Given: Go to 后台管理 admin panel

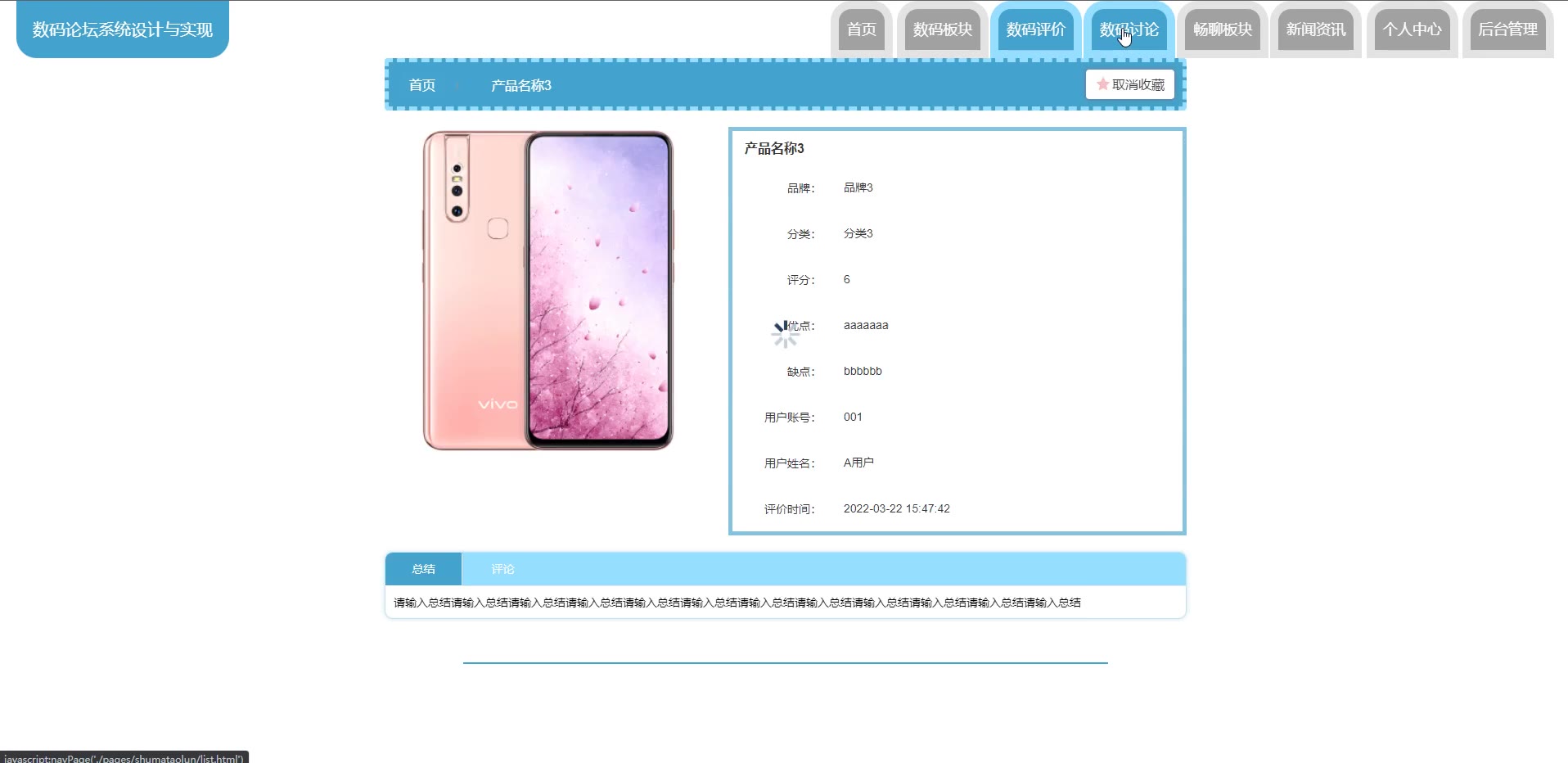Looking at the screenshot, I should point(1507,29).
